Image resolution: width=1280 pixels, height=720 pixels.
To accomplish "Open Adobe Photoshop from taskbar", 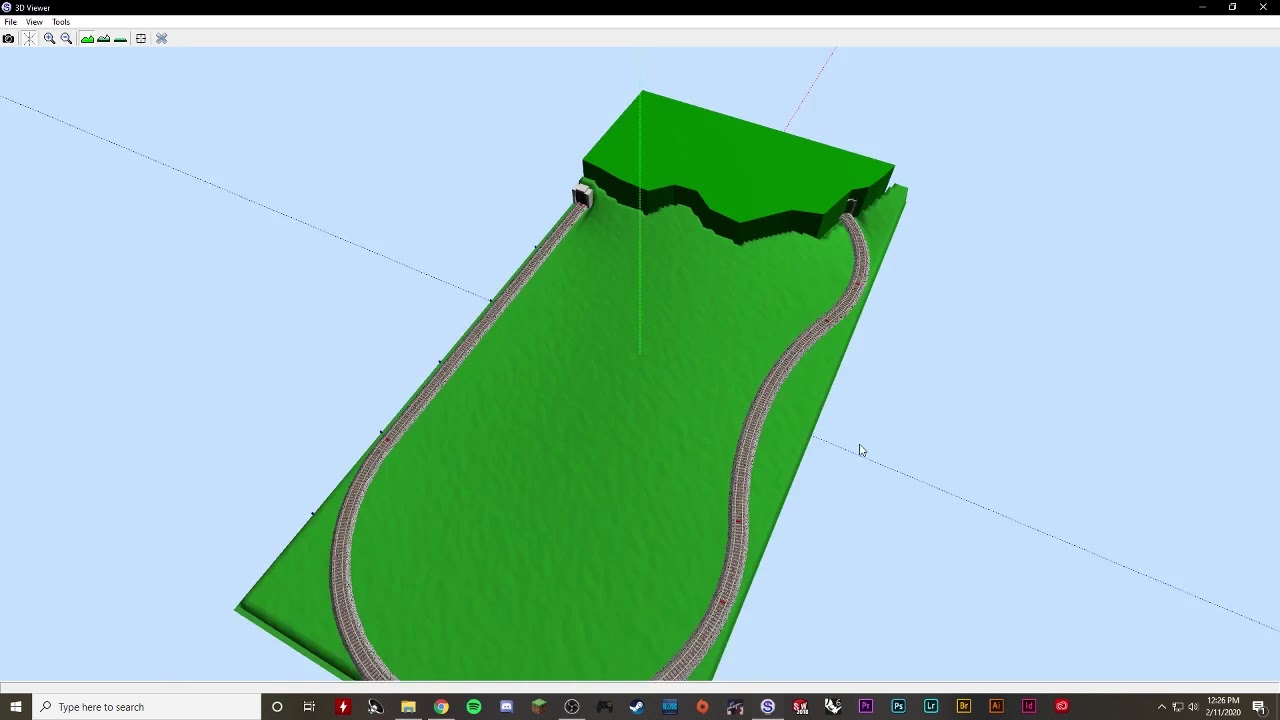I will (x=898, y=707).
